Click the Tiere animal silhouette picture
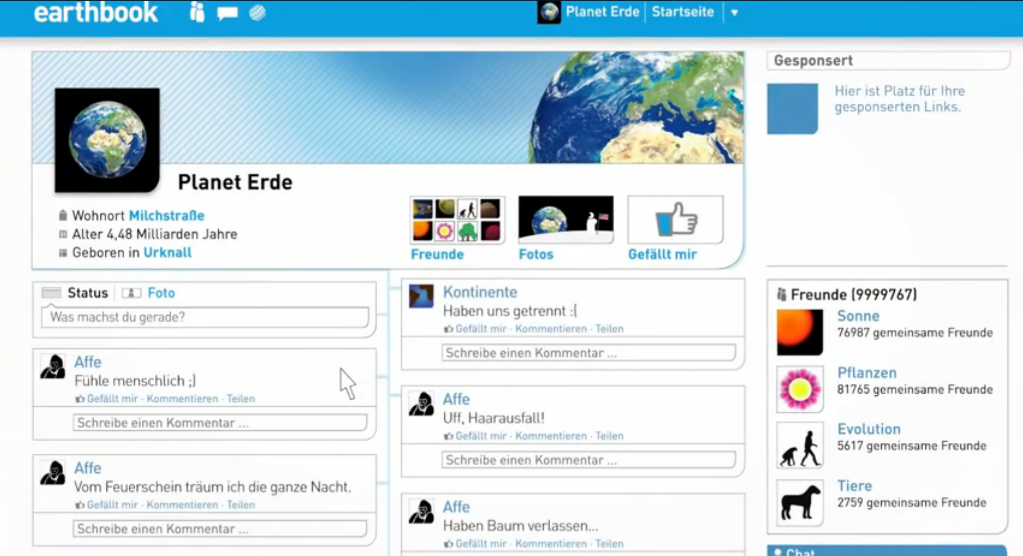The width and height of the screenshot is (1023, 556). click(x=799, y=502)
